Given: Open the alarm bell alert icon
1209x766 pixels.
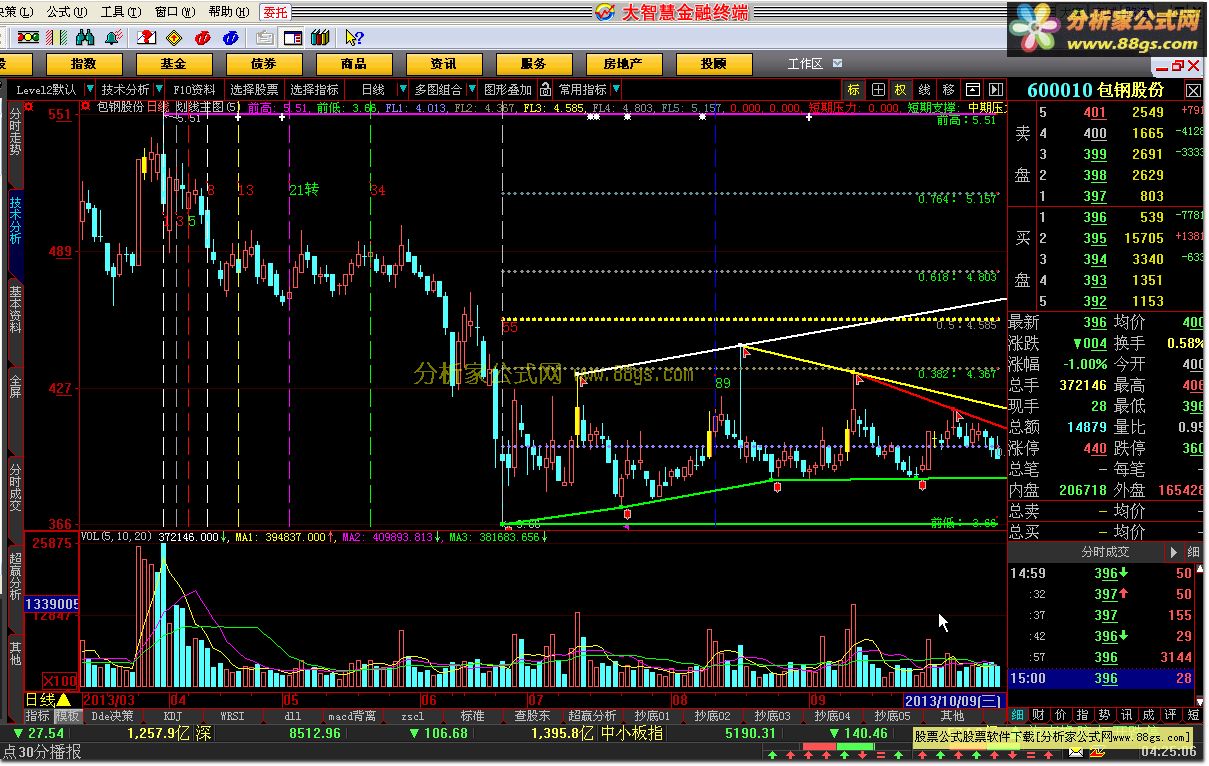Looking at the screenshot, I should [x=114, y=38].
